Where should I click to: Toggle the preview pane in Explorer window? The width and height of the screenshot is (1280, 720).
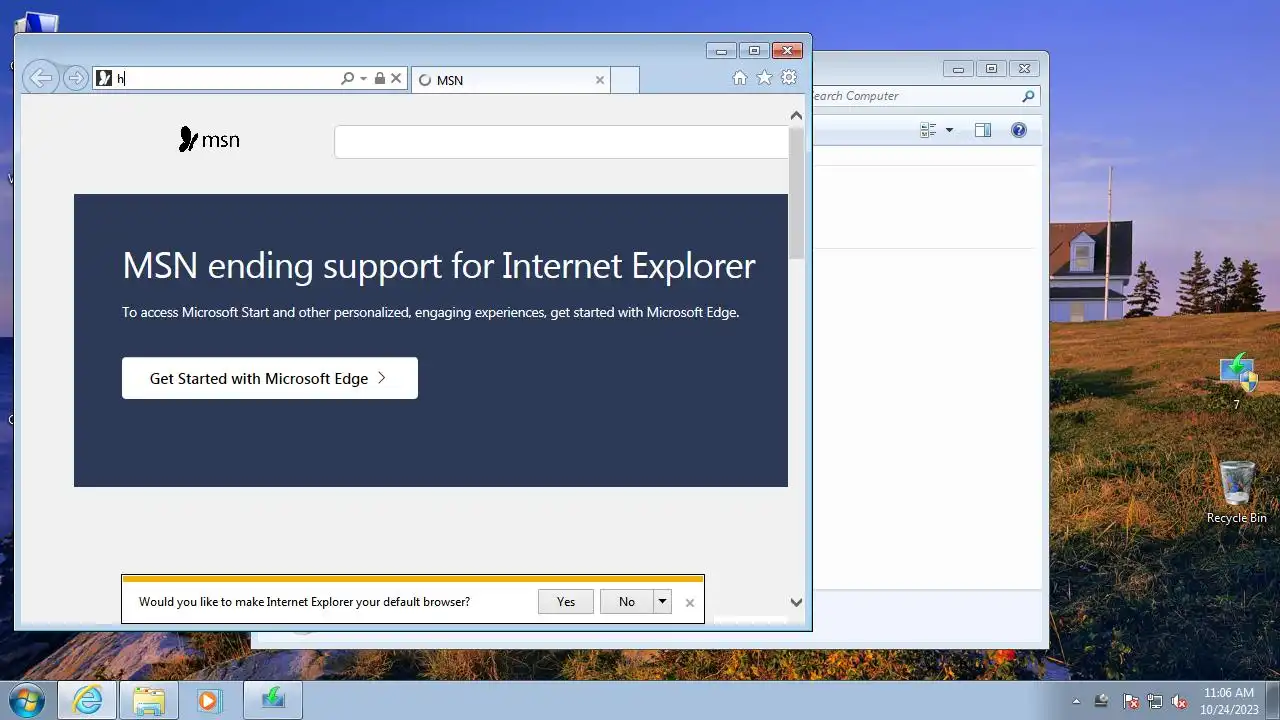click(x=983, y=130)
